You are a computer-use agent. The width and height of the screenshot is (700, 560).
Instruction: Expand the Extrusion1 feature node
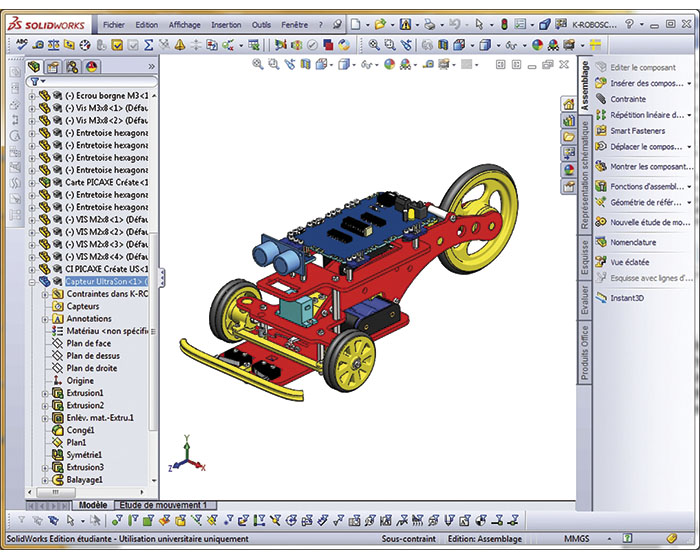[45, 393]
